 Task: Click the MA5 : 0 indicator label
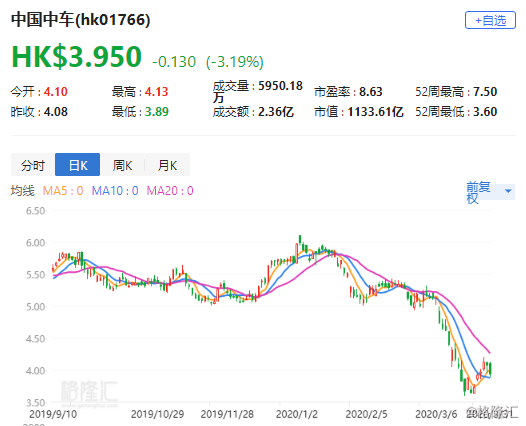click(63, 191)
